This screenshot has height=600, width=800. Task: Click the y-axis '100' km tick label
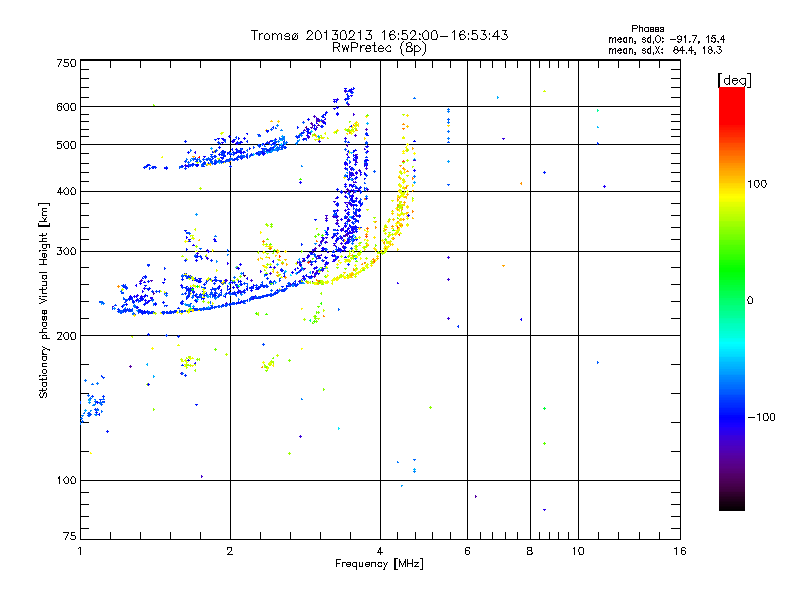click(x=66, y=481)
